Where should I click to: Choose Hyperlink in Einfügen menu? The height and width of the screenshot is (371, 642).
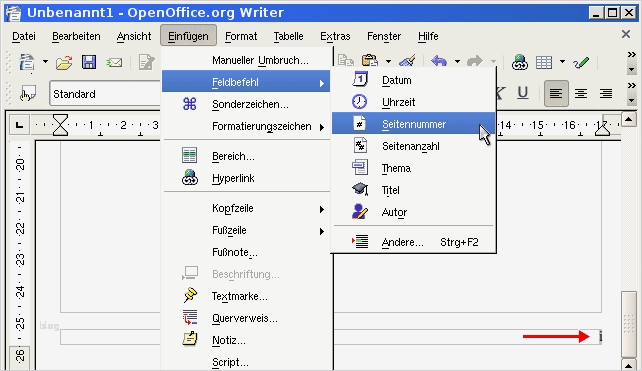(x=246, y=178)
